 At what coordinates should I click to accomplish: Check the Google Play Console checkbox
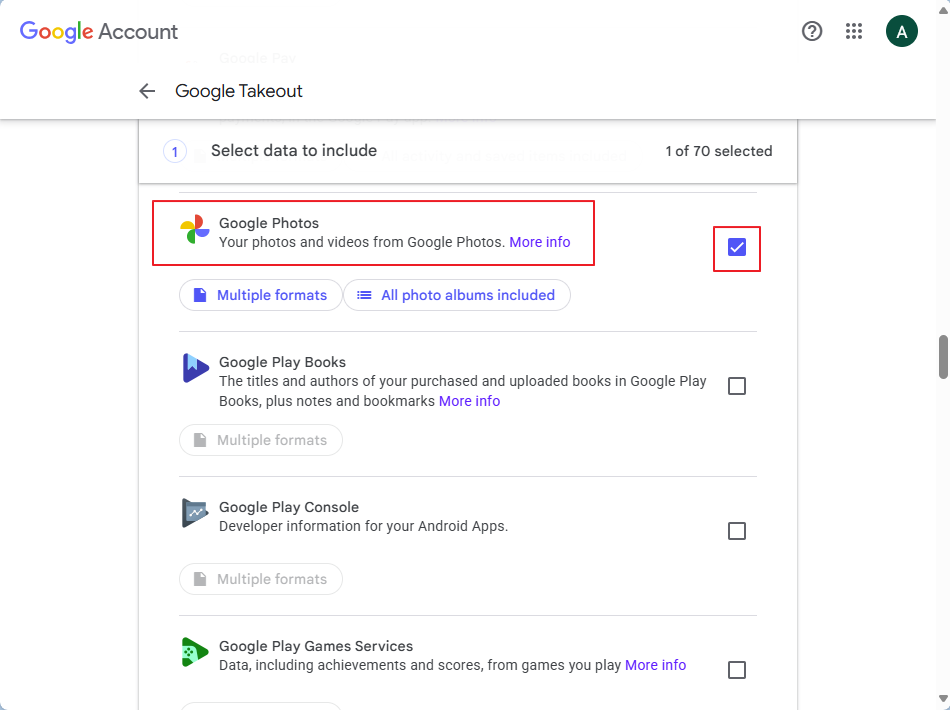tap(737, 531)
